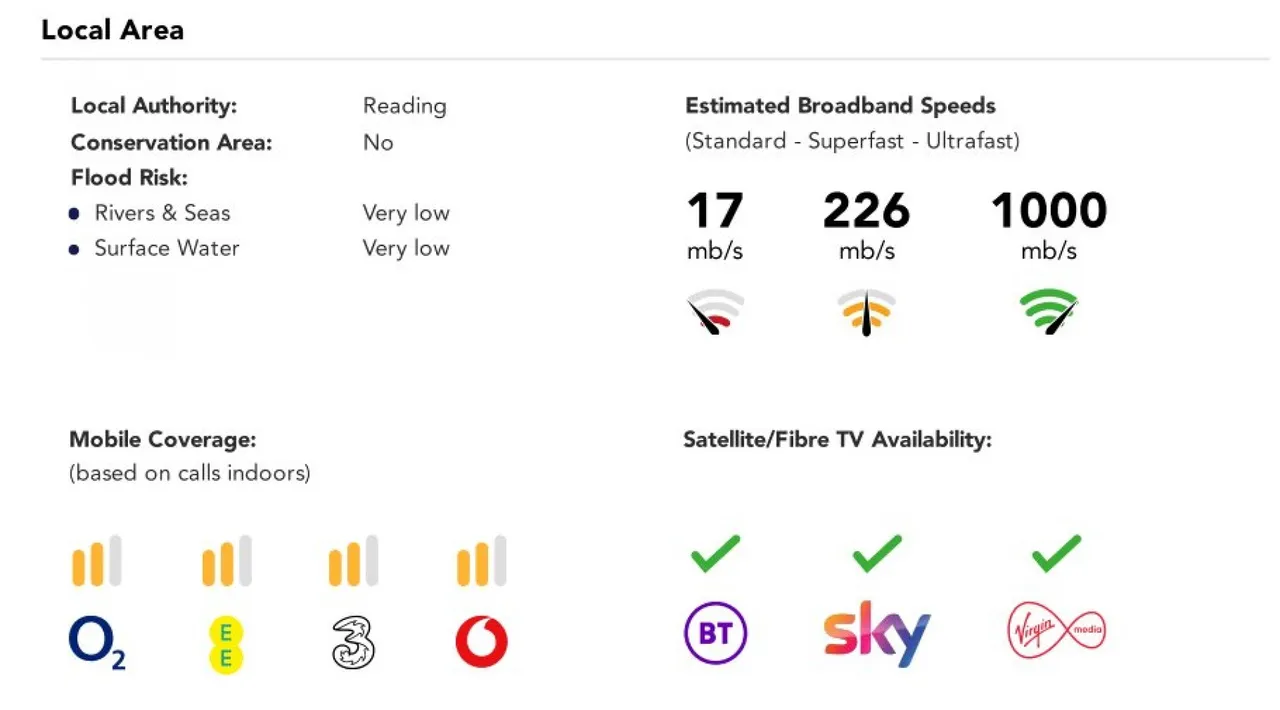The width and height of the screenshot is (1280, 710).
Task: Click the orange superfast speed gauge icon
Action: (x=866, y=312)
